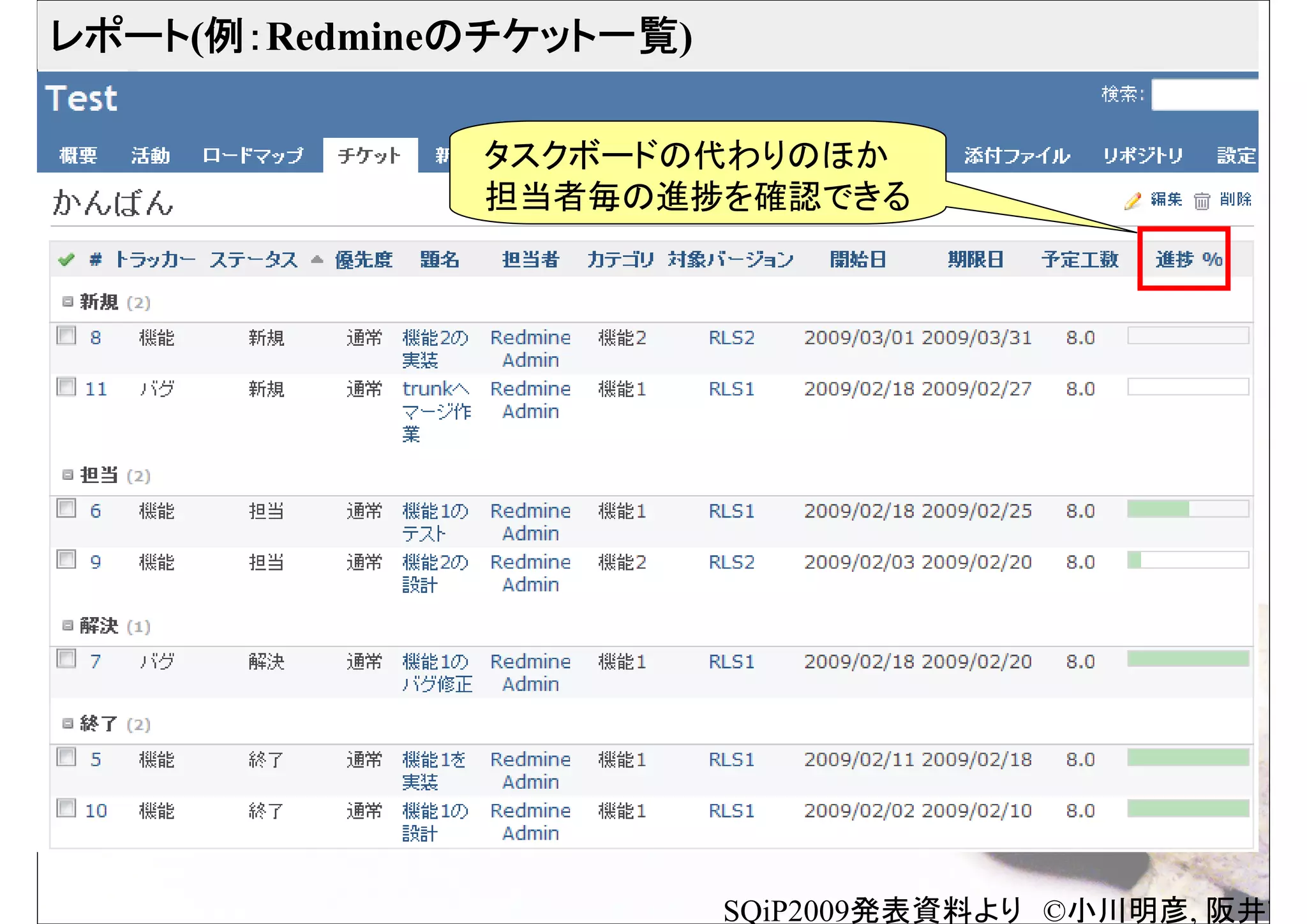Click the trash can delete icon
This screenshot has height=924, width=1307.
[1202, 201]
